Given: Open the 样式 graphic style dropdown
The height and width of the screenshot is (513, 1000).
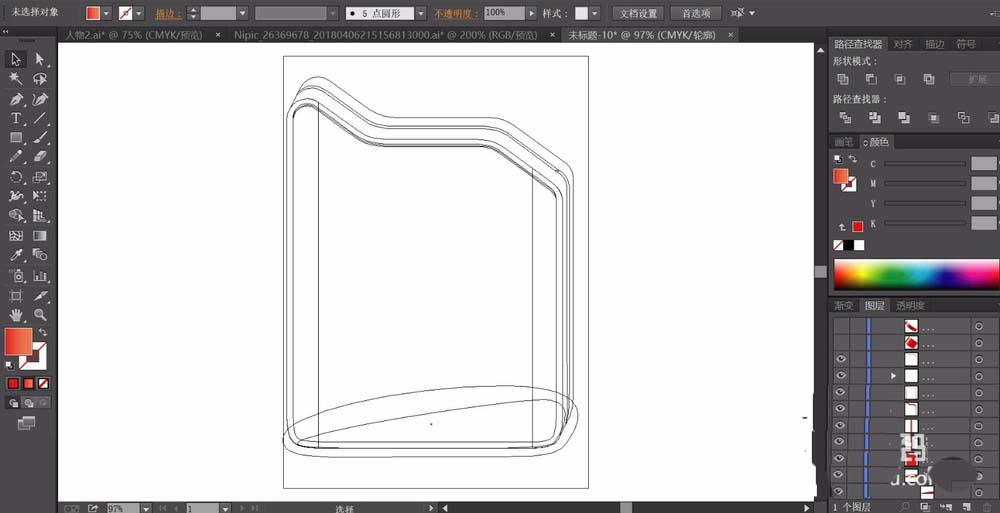Looking at the screenshot, I should (594, 13).
